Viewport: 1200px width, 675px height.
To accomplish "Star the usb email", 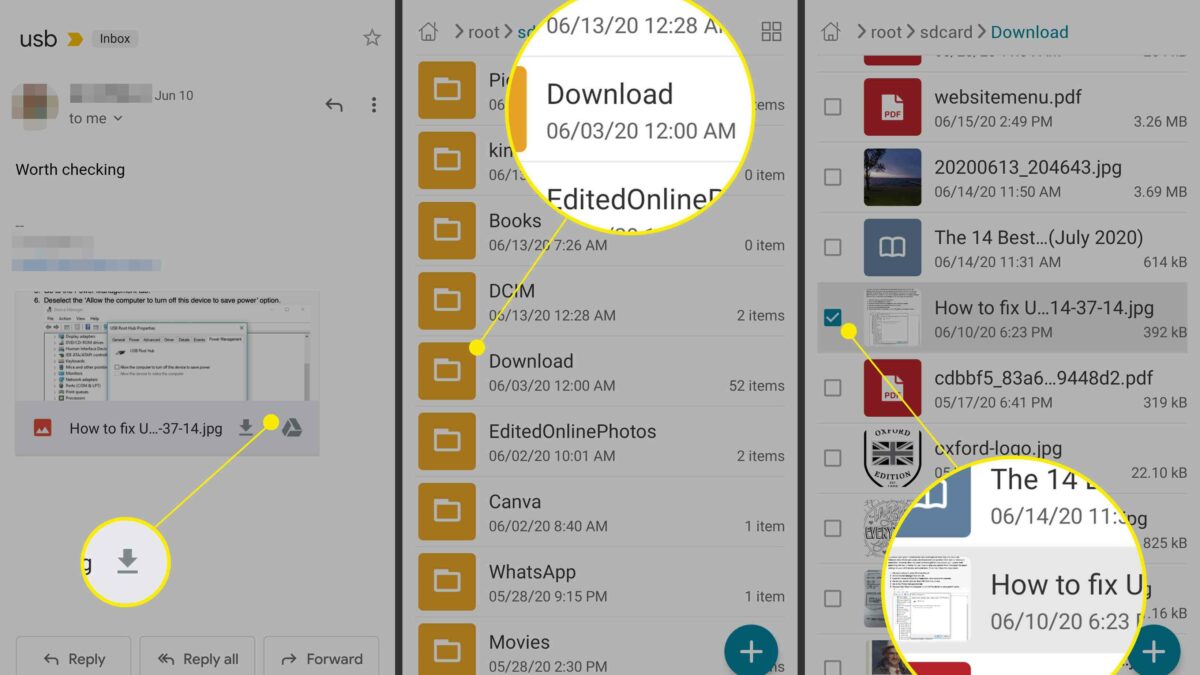I will (372, 38).
